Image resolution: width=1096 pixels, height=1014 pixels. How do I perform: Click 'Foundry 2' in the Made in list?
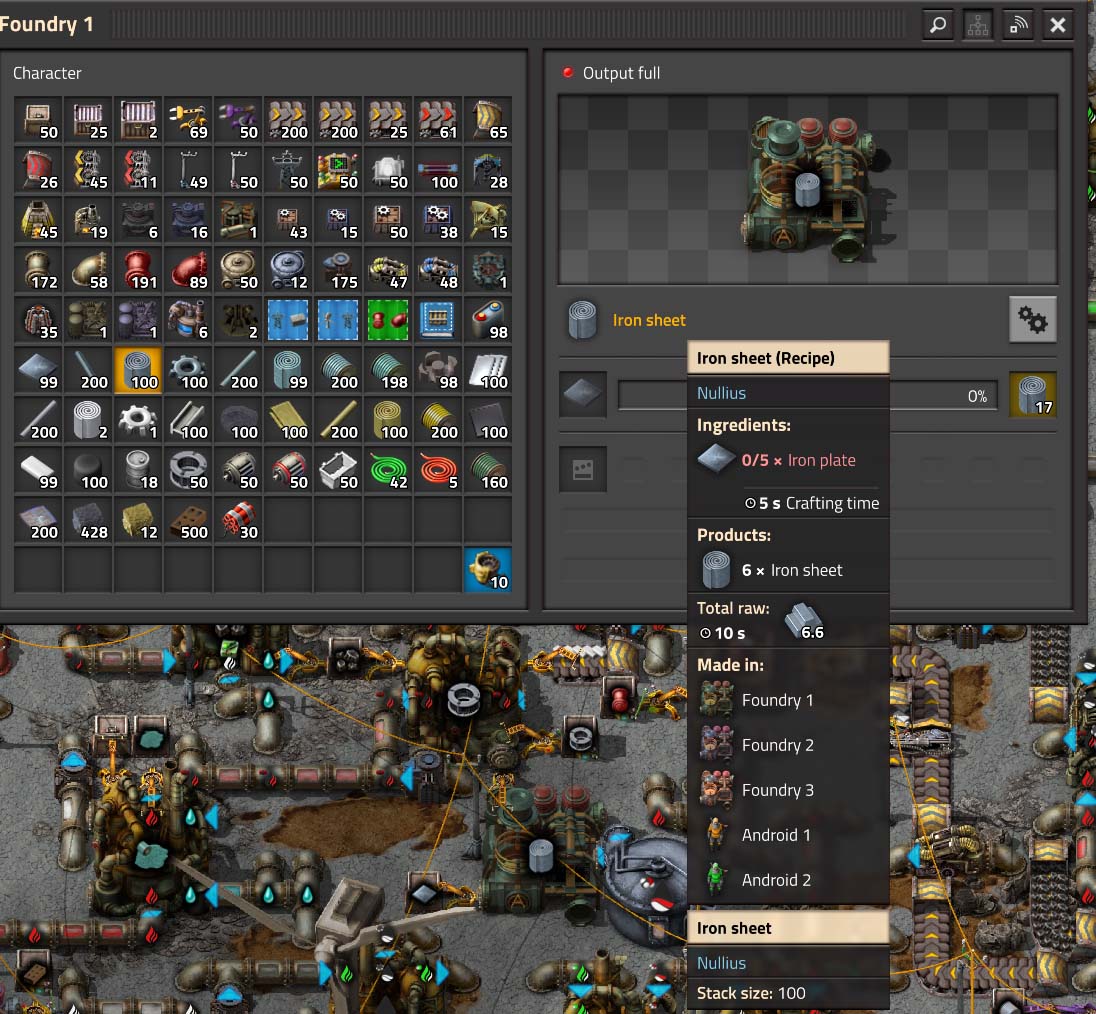(777, 745)
